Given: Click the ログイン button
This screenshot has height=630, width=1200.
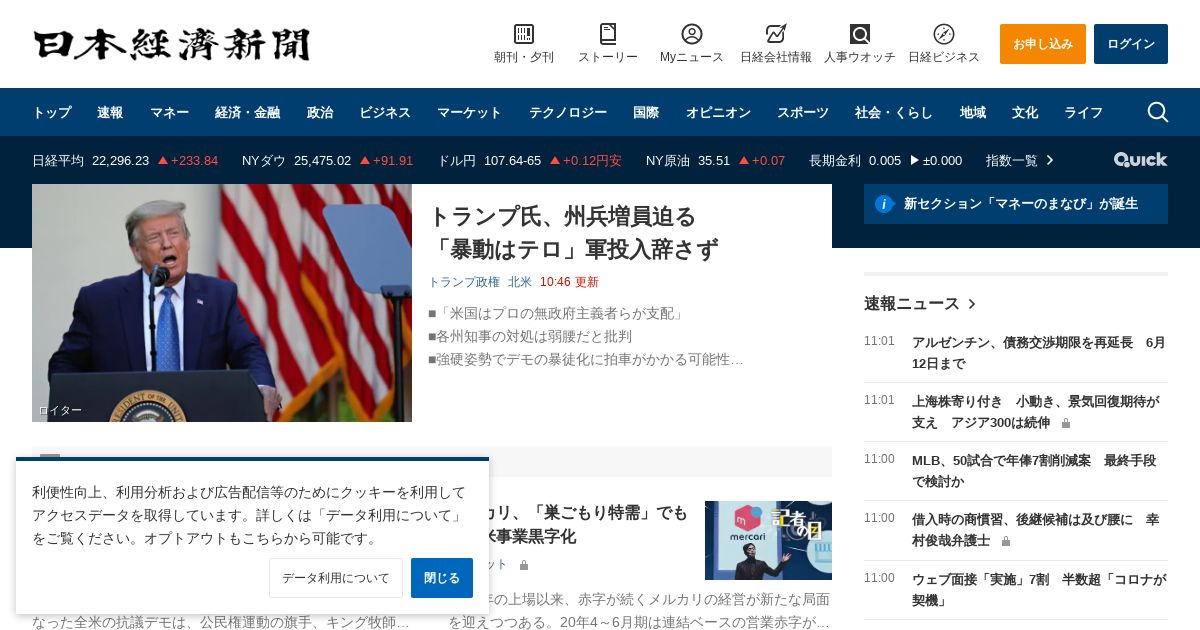Looking at the screenshot, I should 1131,44.
